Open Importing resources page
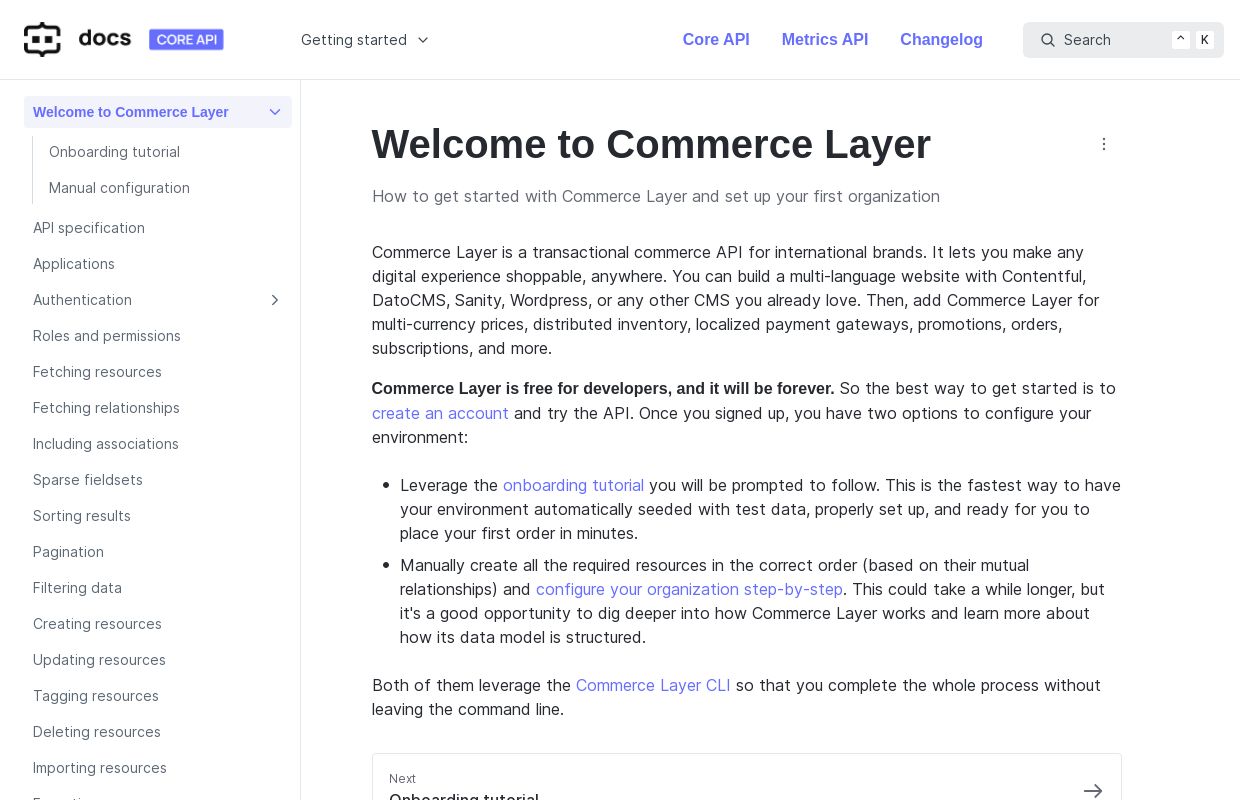The height and width of the screenshot is (800, 1240). pyautogui.click(x=100, y=768)
